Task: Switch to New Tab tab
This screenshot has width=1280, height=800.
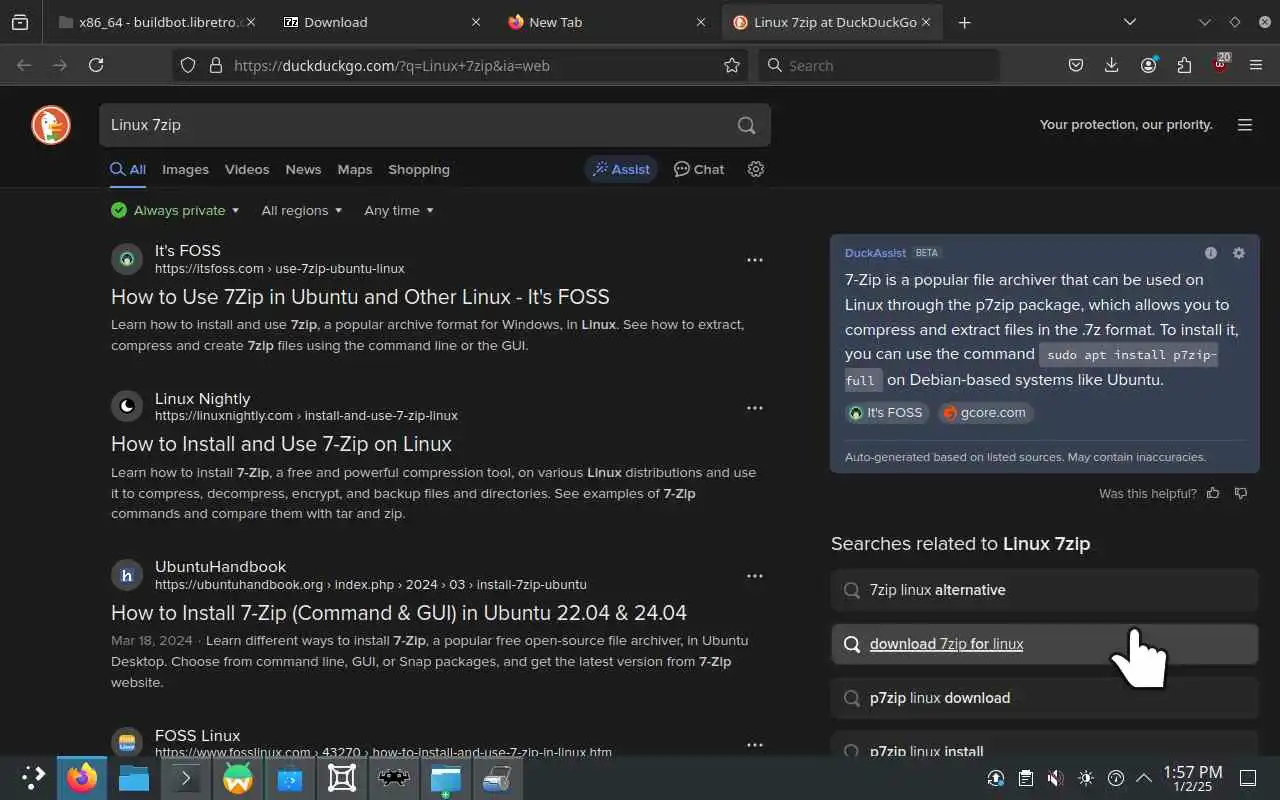Action: (607, 22)
